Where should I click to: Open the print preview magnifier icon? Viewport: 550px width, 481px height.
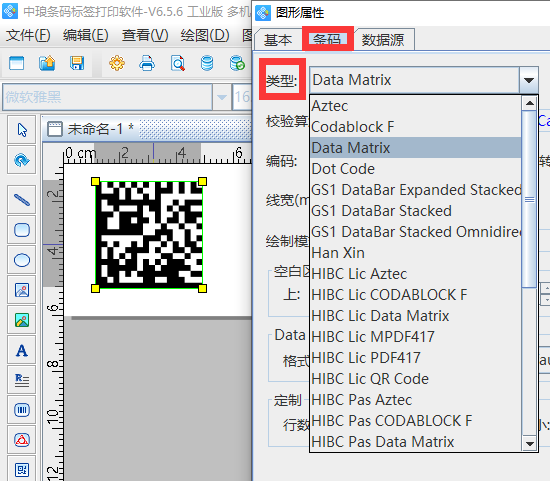tap(177, 64)
